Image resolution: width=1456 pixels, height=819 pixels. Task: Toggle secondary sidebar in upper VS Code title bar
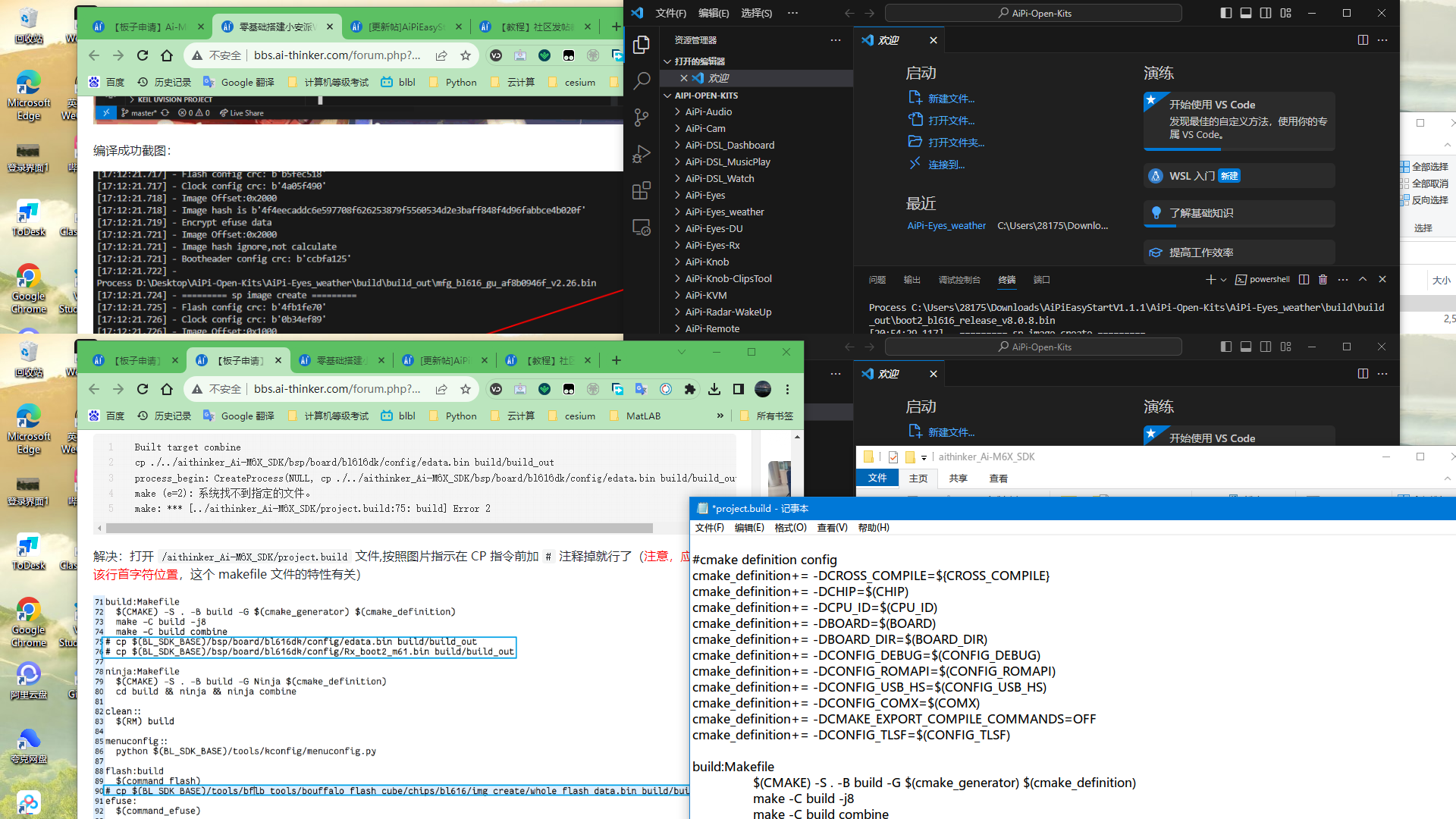tap(1266, 13)
